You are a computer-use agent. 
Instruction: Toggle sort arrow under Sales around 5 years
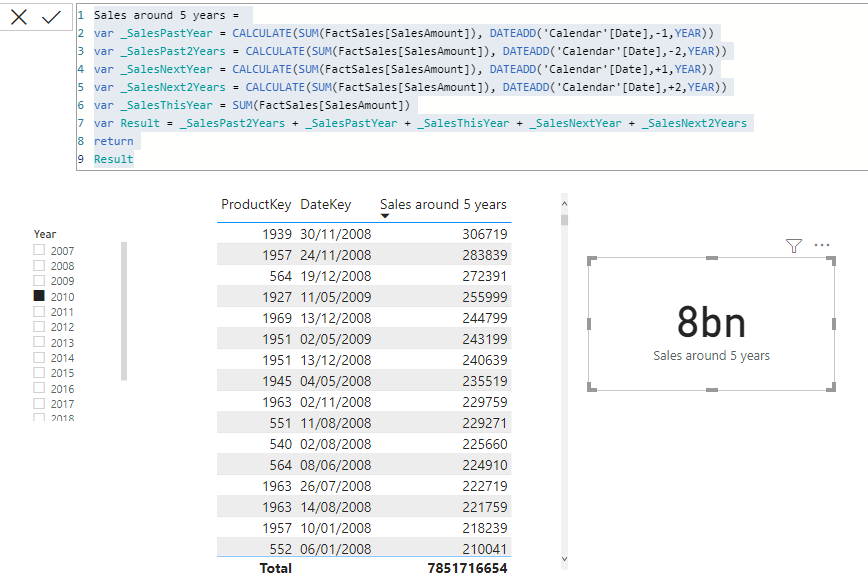pyautogui.click(x=385, y=216)
